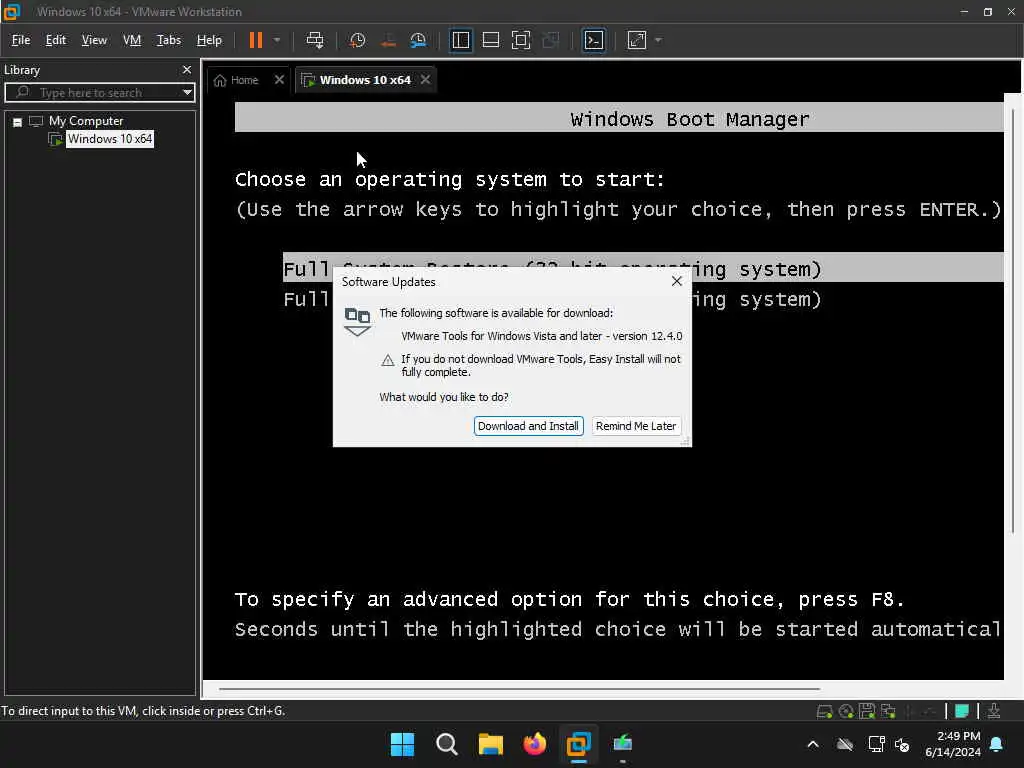Screen dimensions: 1024x768
Task: Open the Help menu
Action: click(209, 40)
